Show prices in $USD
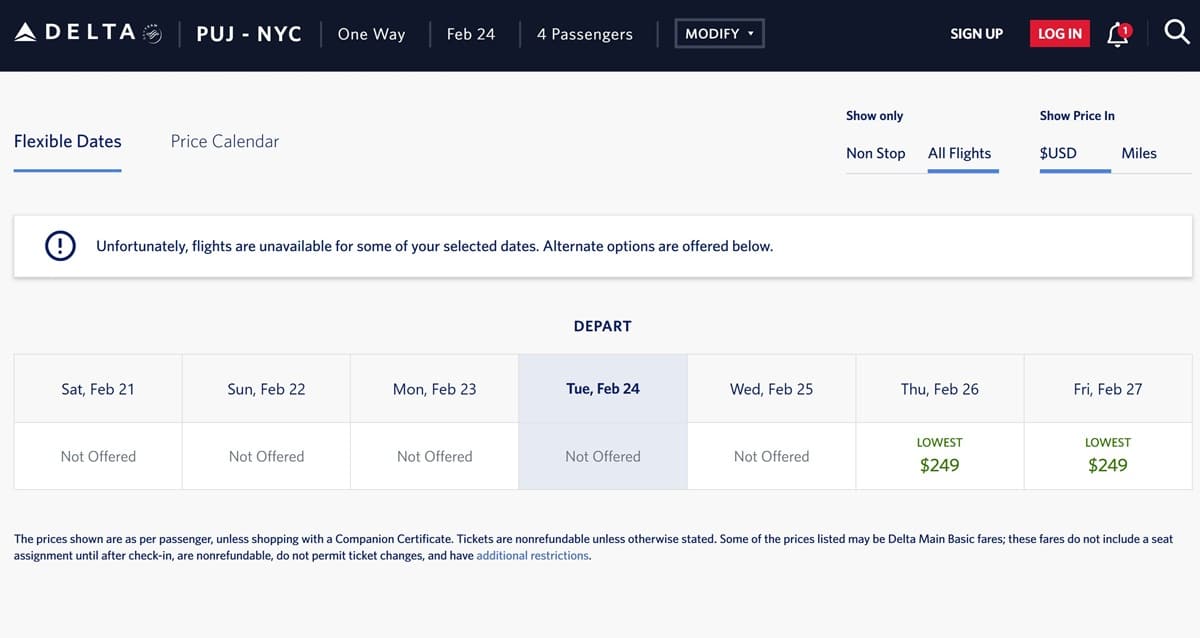This screenshot has height=638, width=1200. coord(1058,153)
